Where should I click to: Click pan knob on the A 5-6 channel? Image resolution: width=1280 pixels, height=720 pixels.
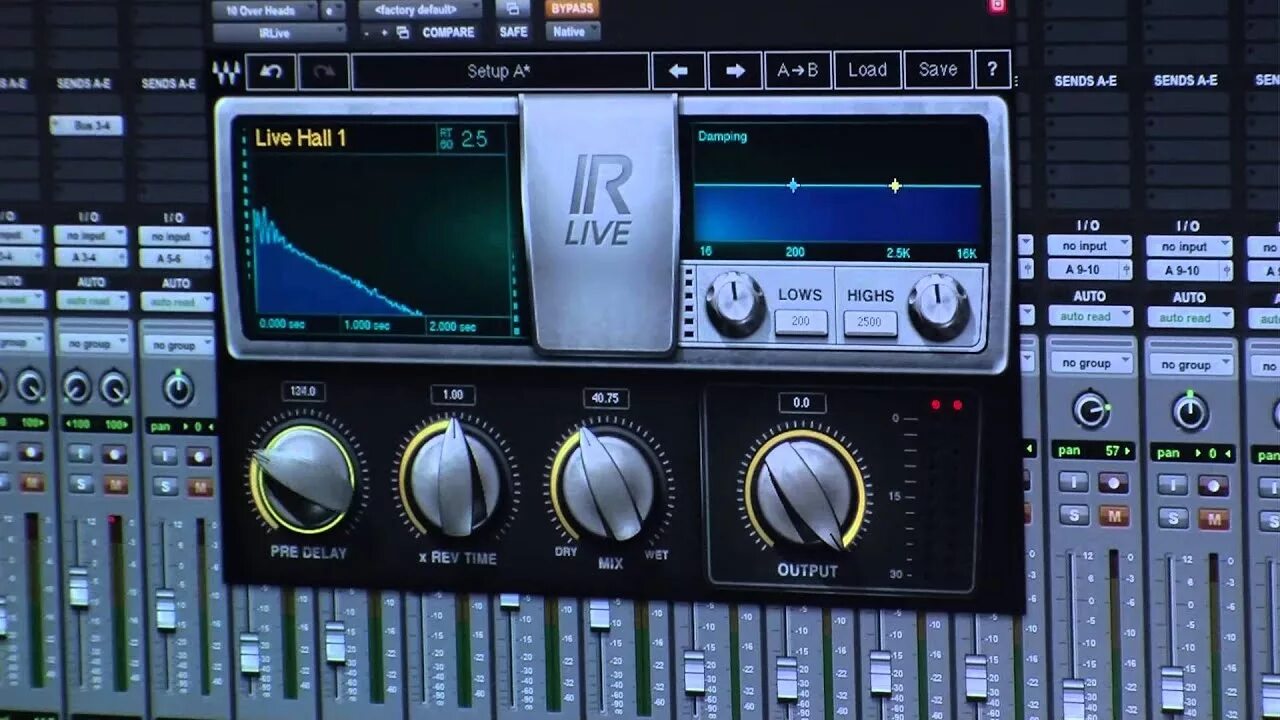click(178, 388)
